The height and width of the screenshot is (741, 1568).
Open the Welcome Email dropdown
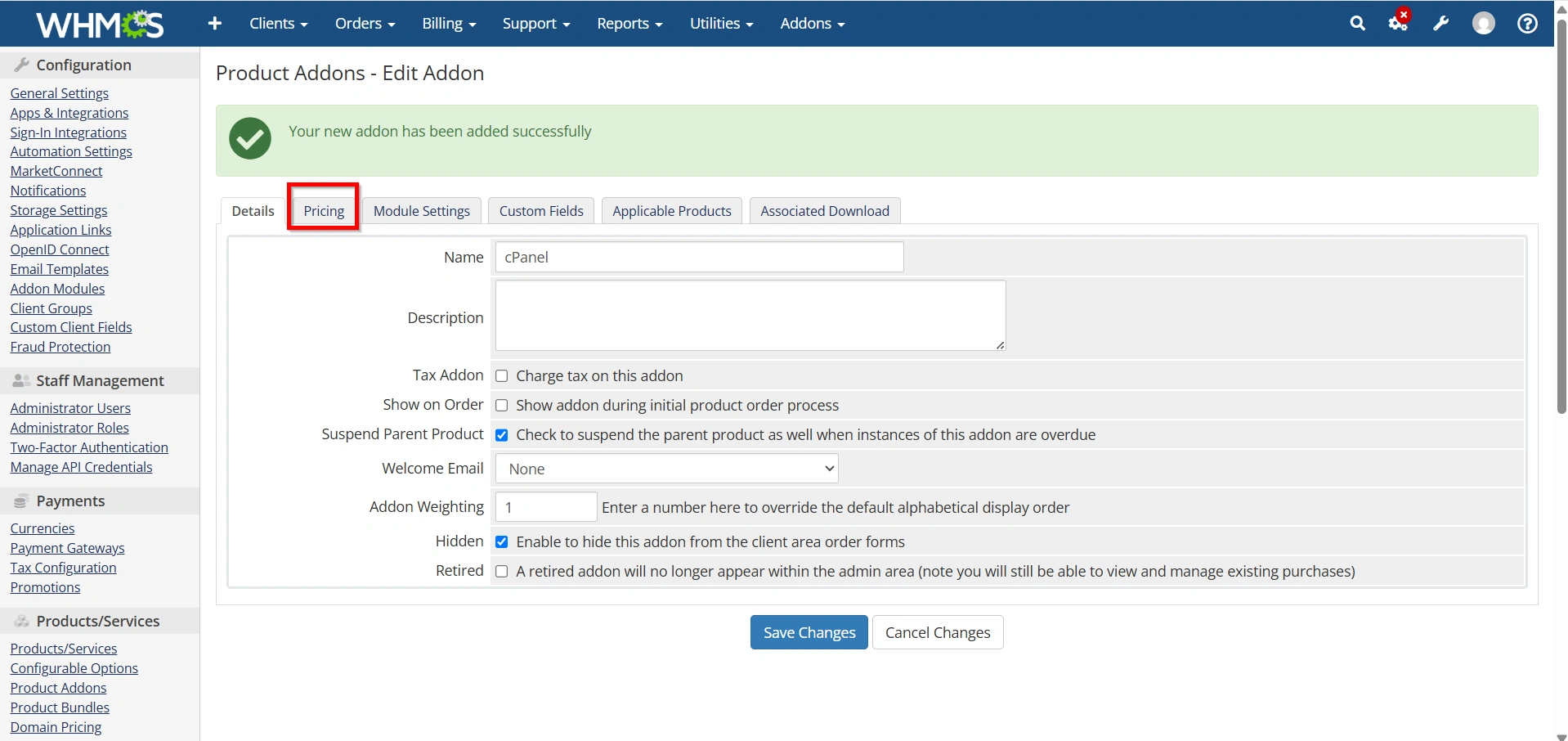[667, 469]
